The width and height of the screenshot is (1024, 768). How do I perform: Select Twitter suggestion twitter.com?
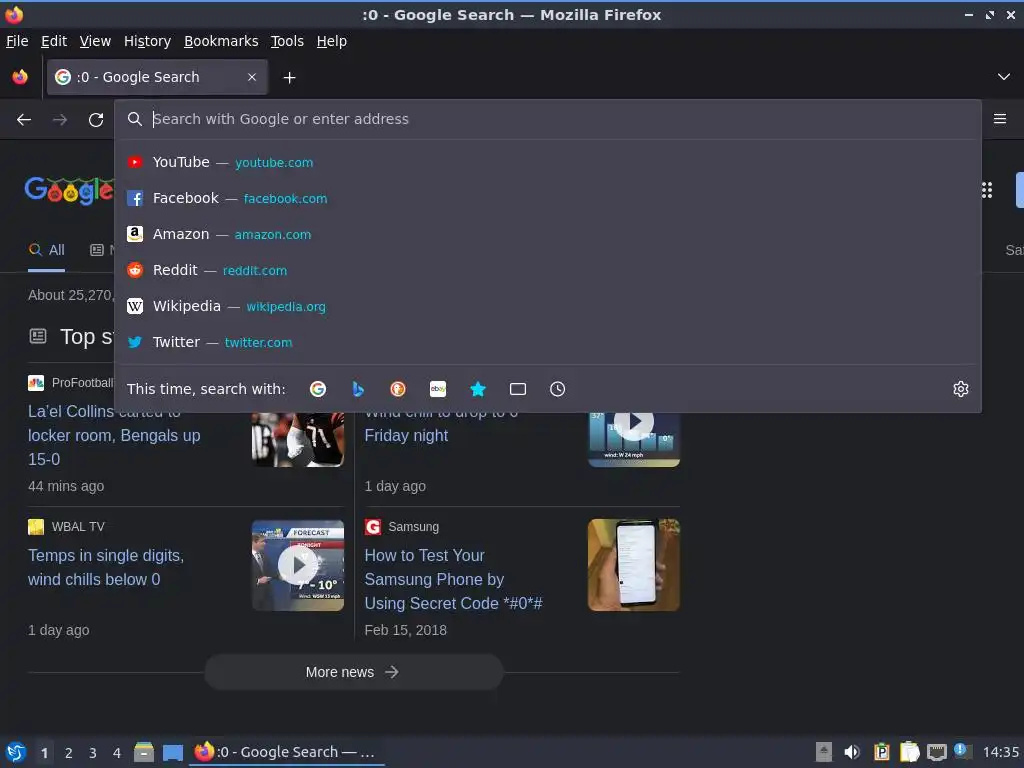[548, 342]
